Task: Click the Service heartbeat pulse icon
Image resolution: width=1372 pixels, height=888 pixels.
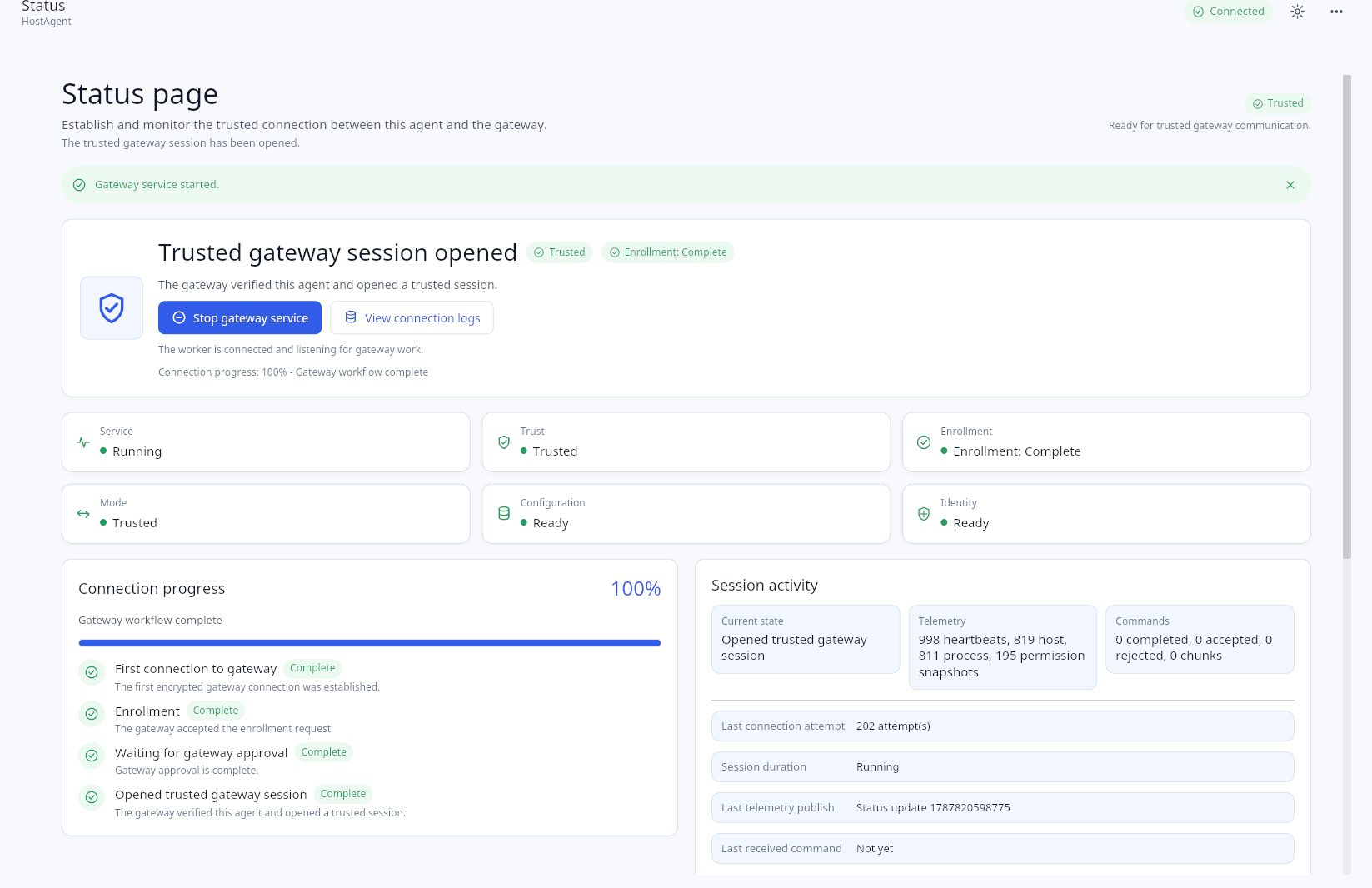Action: pos(83,442)
